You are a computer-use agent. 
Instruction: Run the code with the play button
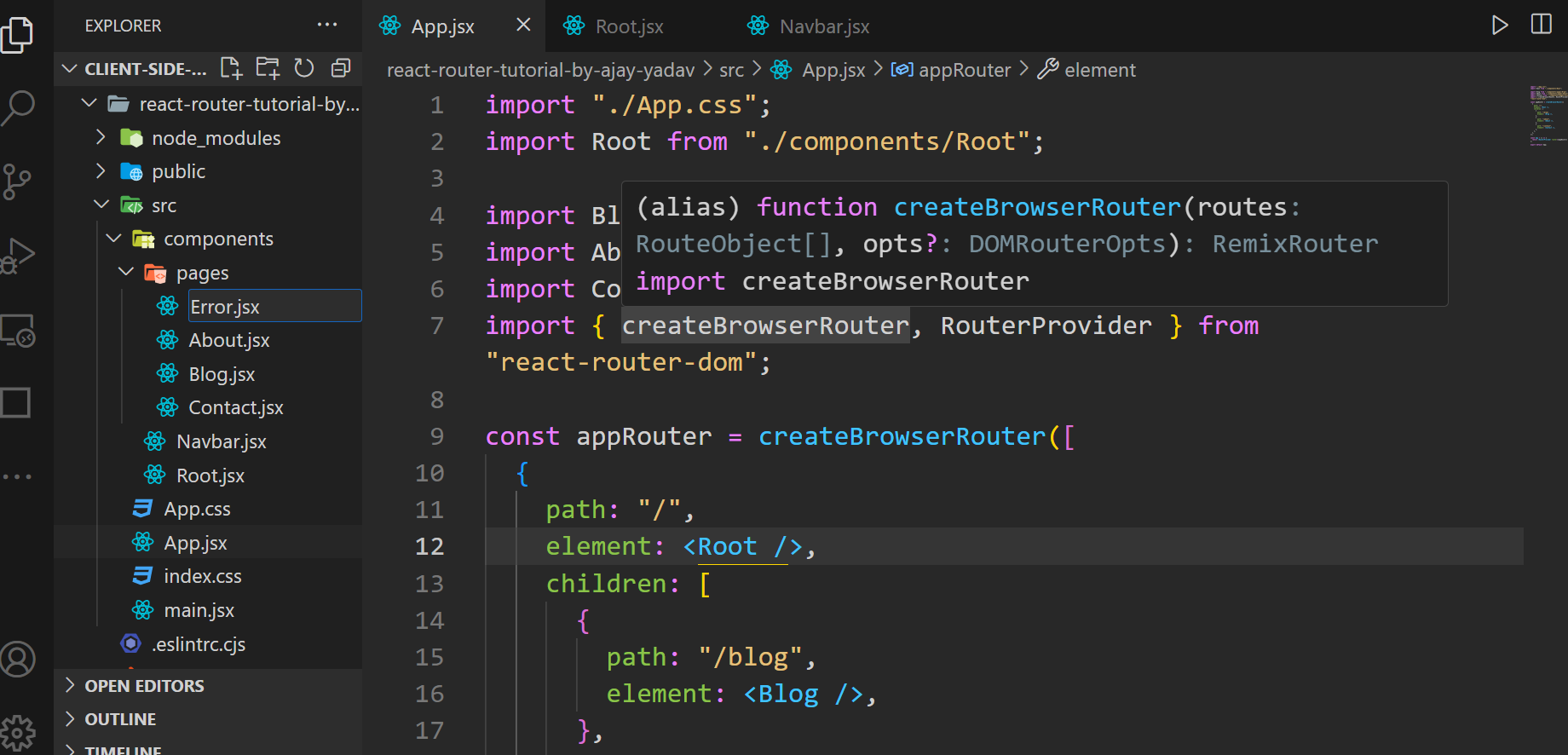(x=1500, y=25)
